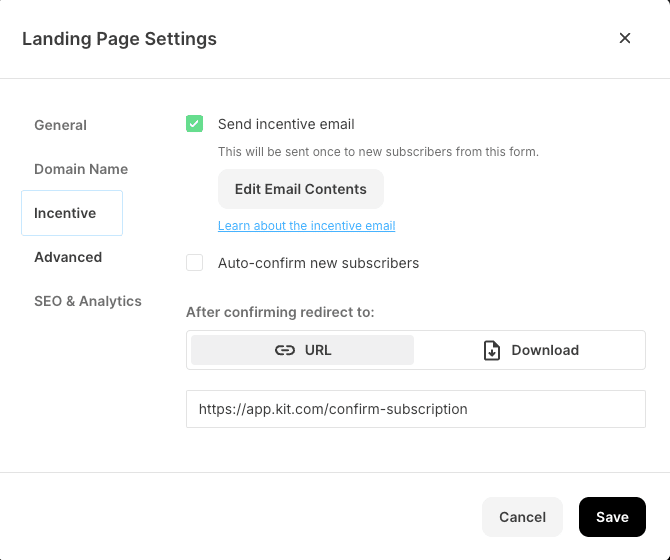670x560 pixels.
Task: Uncheck the Send incentive email checkbox
Action: (x=194, y=124)
